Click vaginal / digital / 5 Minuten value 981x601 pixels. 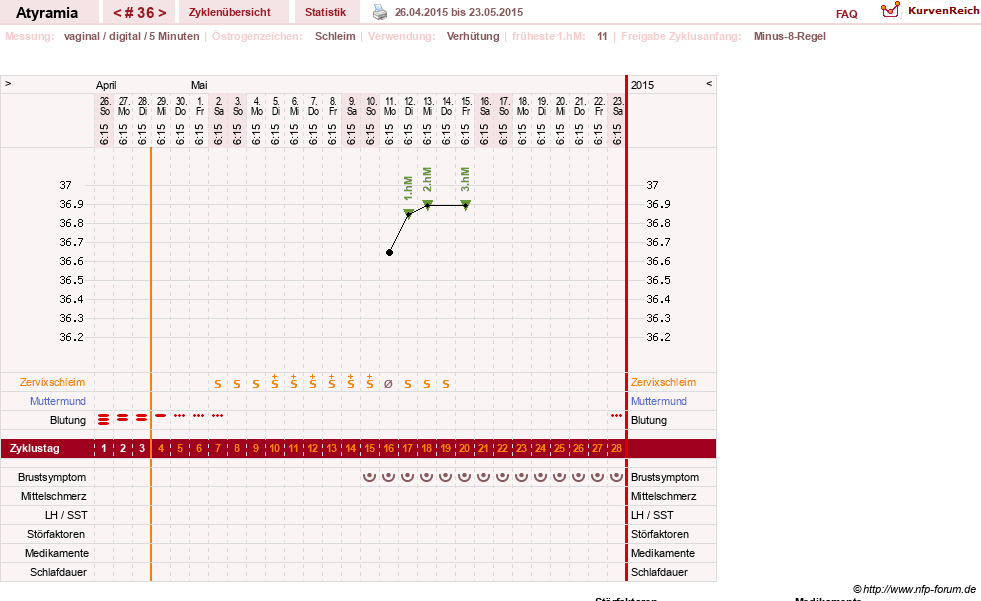131,36
